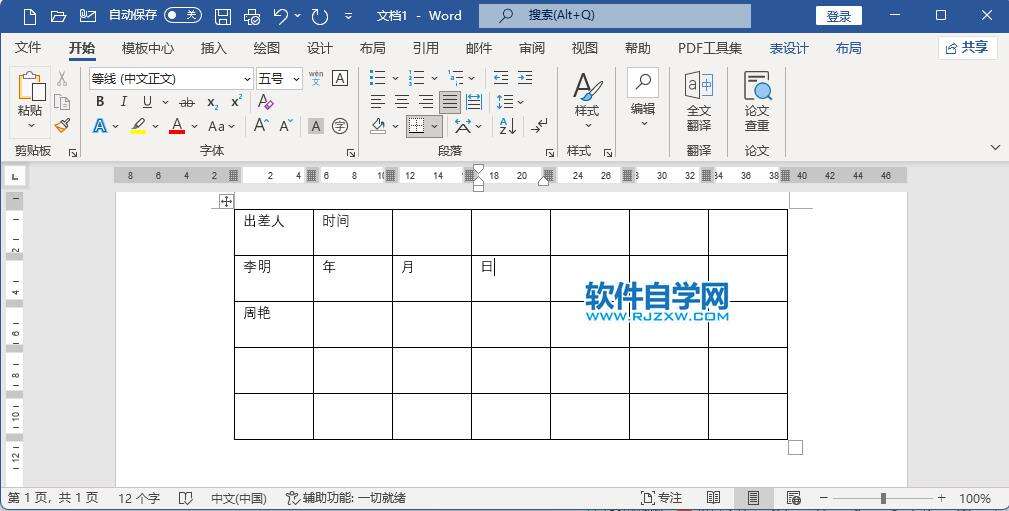Click the 全文翻译 translate icon
Image resolution: width=1009 pixels, height=511 pixels.
(698, 101)
